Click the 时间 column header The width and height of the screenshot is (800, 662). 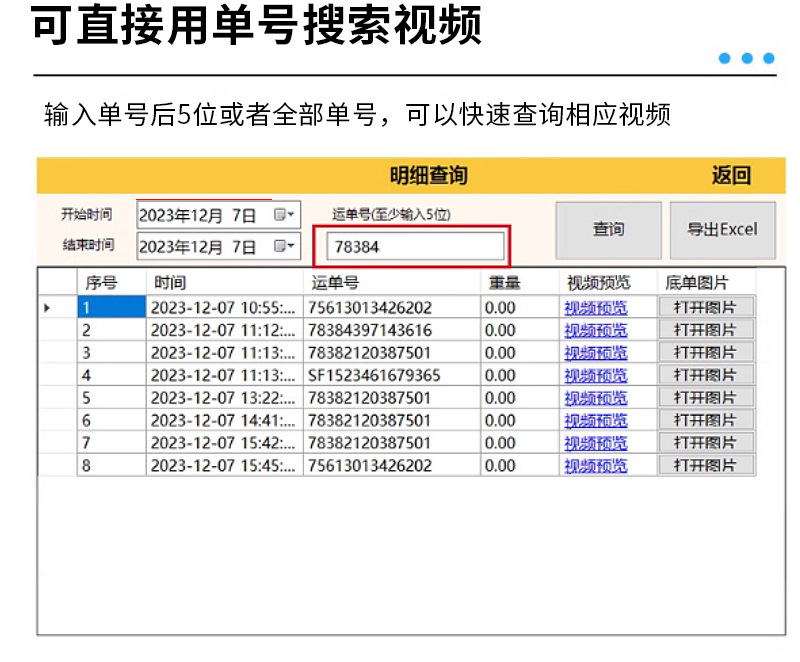coord(225,283)
